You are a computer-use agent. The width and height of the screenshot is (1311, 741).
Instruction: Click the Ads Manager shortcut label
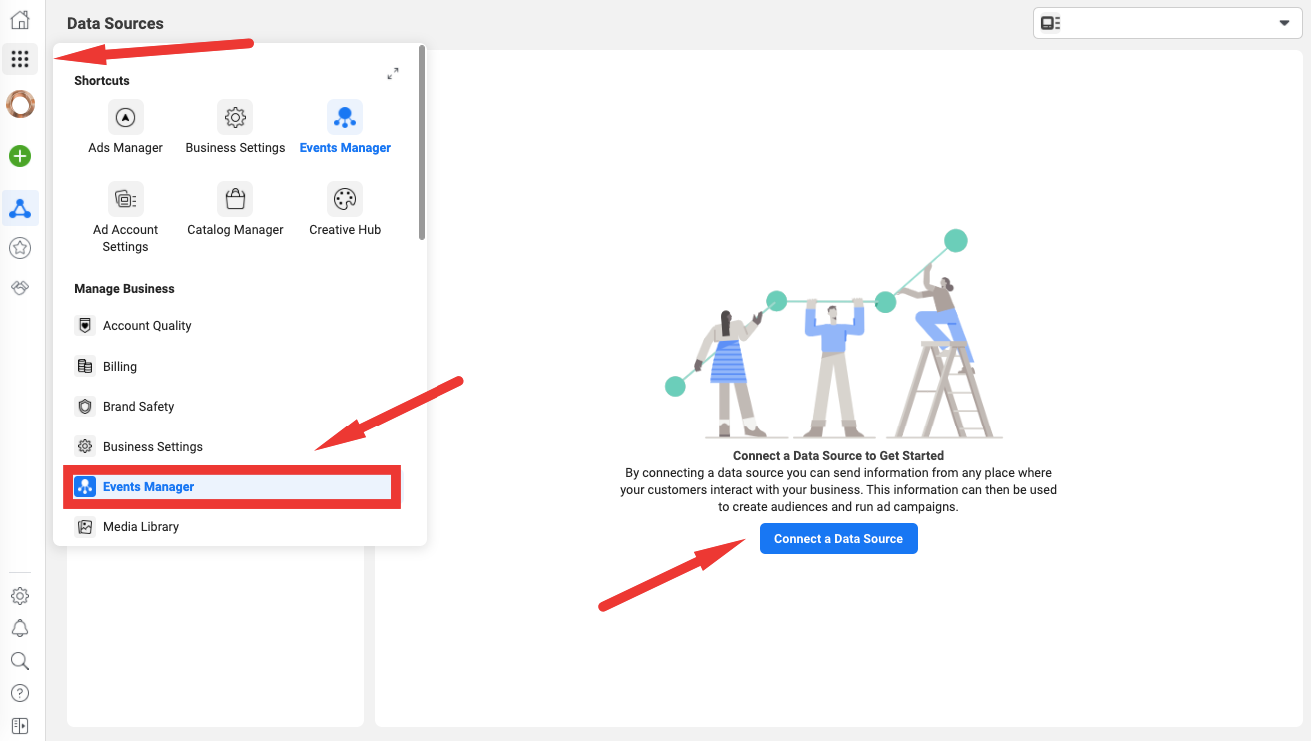[x=125, y=148]
